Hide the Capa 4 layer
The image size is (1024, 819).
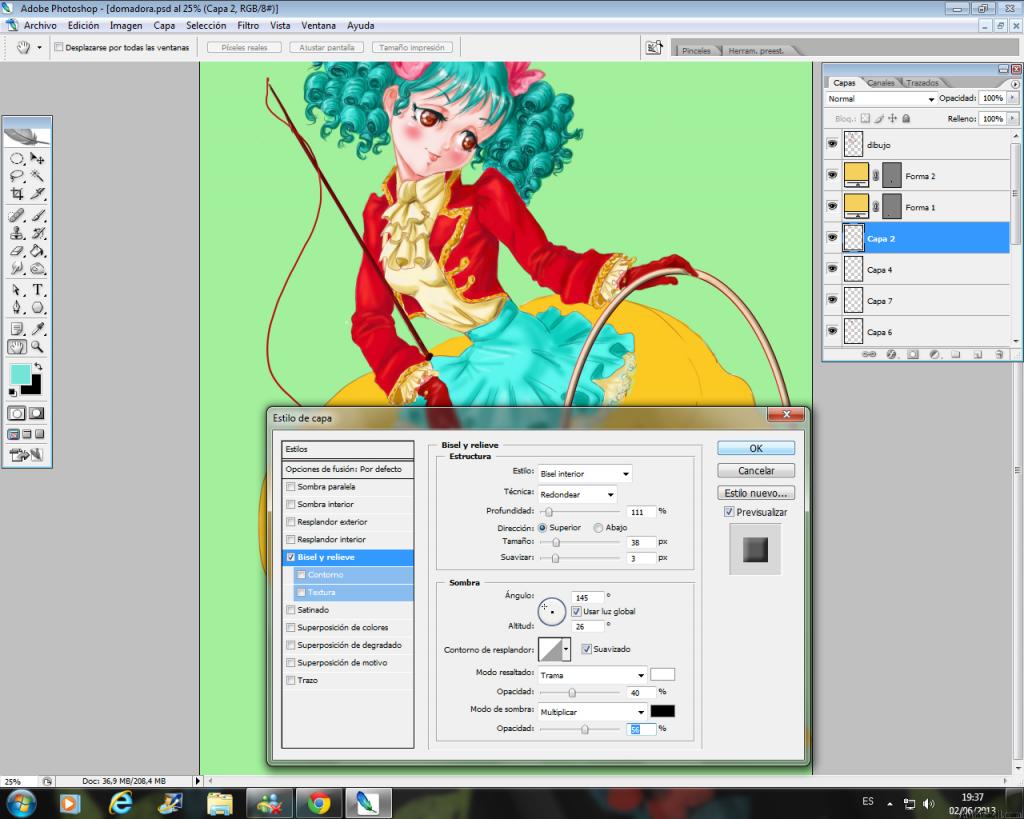[832, 269]
